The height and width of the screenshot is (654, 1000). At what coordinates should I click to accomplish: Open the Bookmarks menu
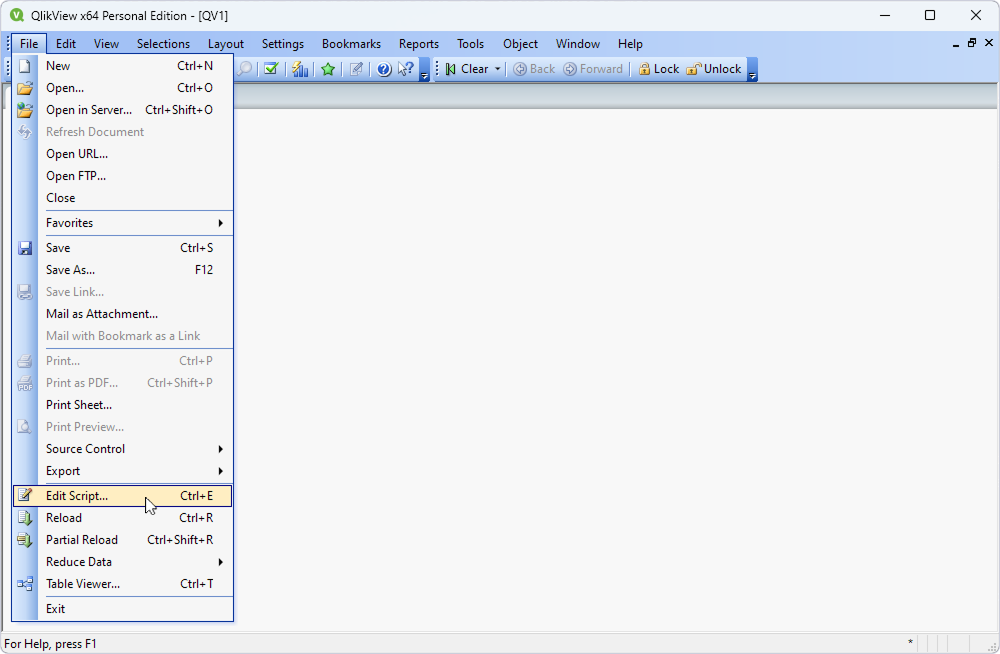point(351,43)
